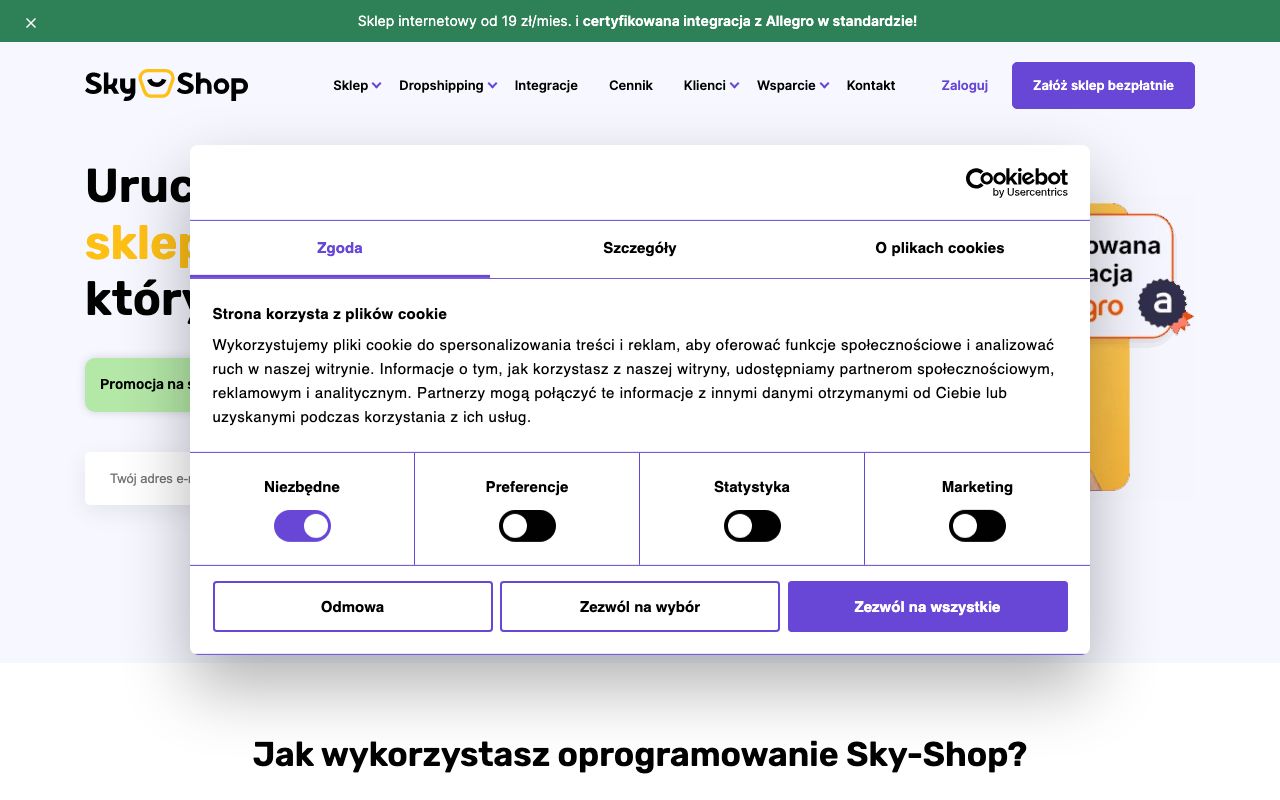Accept with Zezwól na wszystkie button
Viewport: 1280px width, 800px height.
tap(928, 606)
